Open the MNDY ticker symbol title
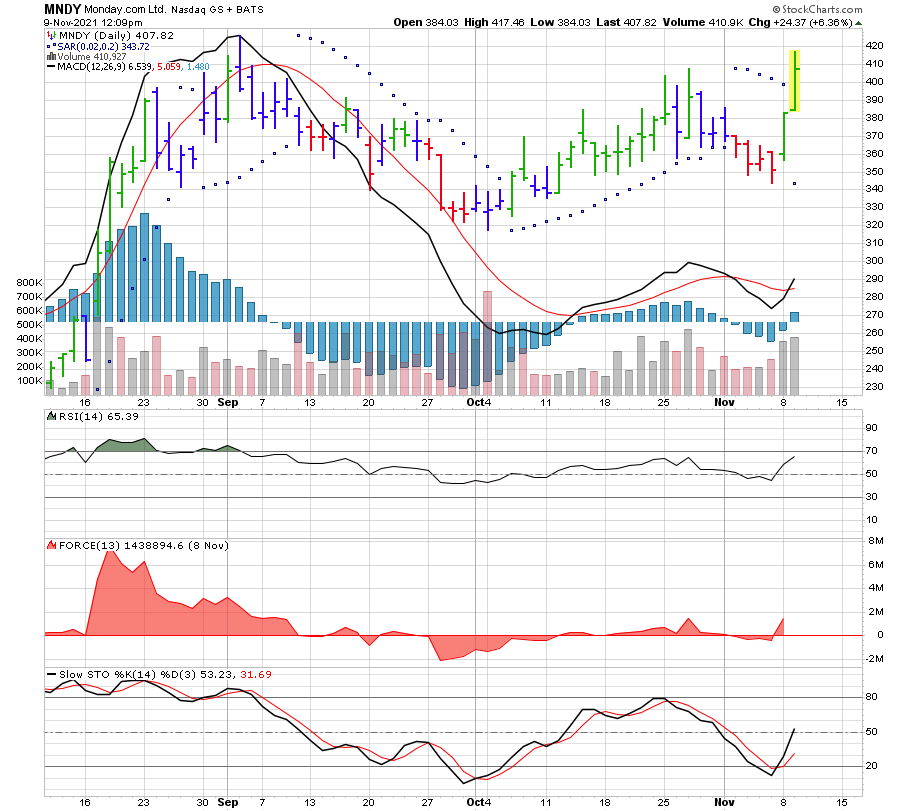This screenshot has width=900, height=811. [x=62, y=8]
